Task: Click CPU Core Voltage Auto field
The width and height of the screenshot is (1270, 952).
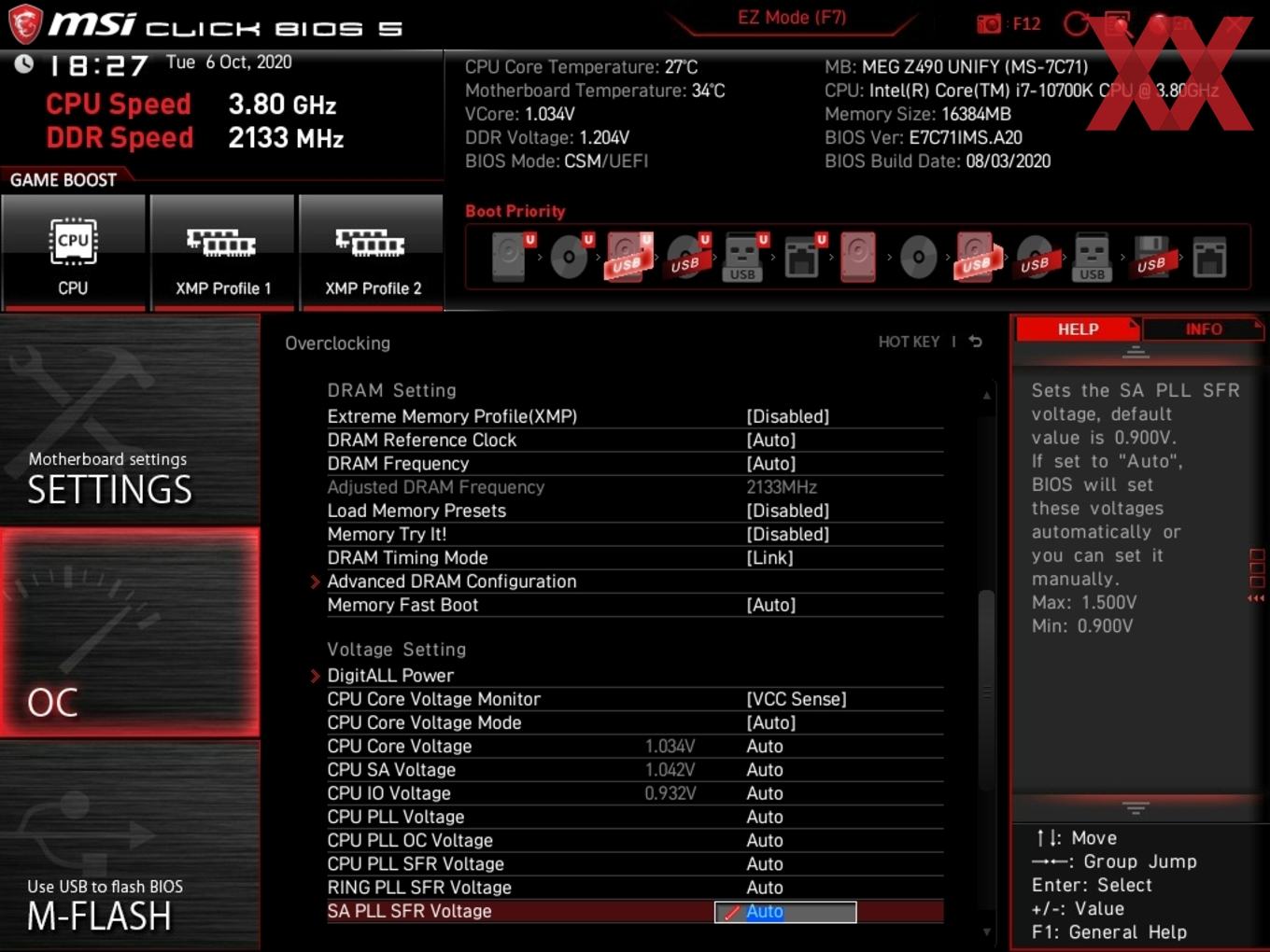Action: 765,746
